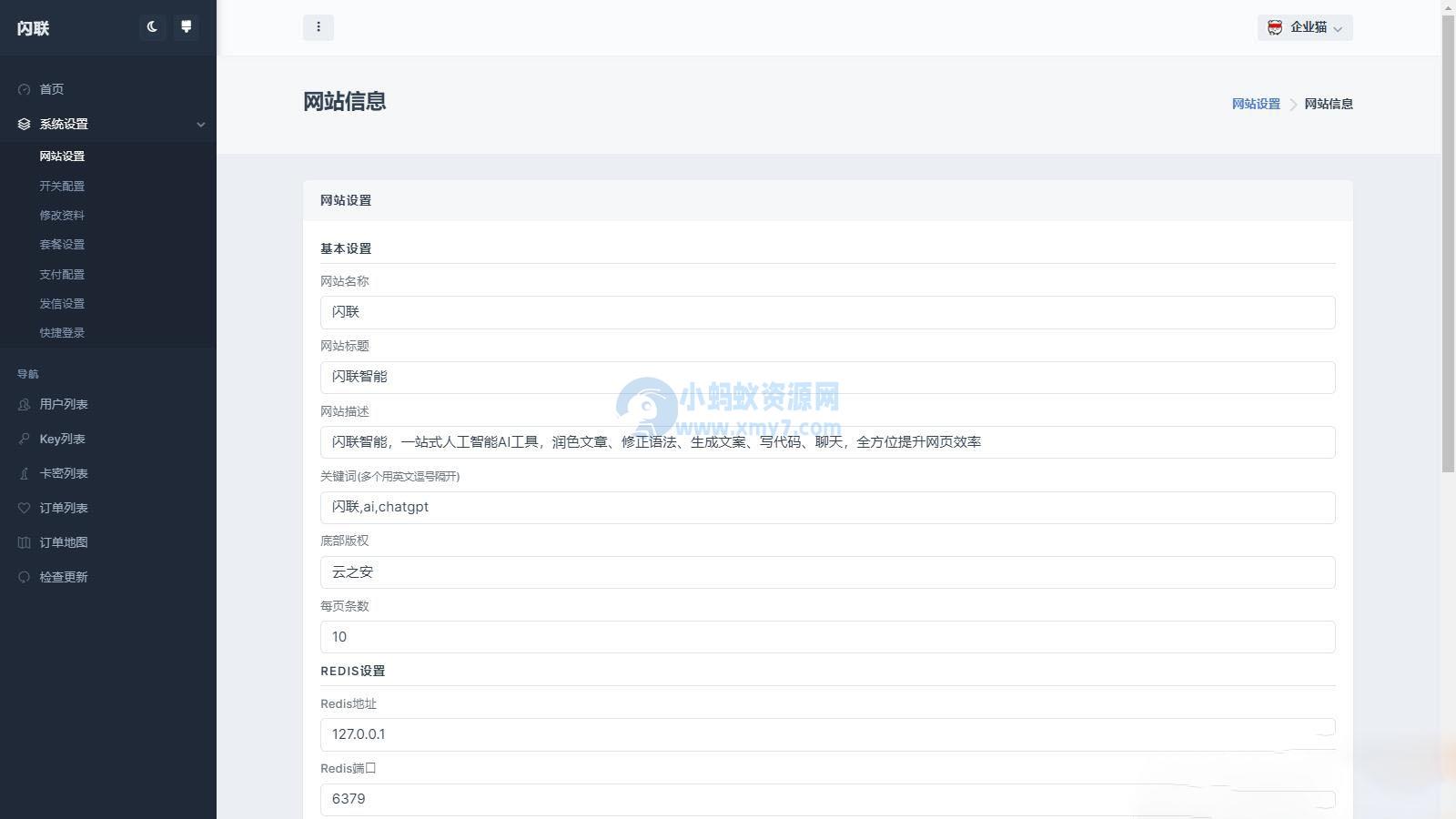Click the 卡密列表 icon
The height and width of the screenshot is (819, 1456).
point(25,473)
